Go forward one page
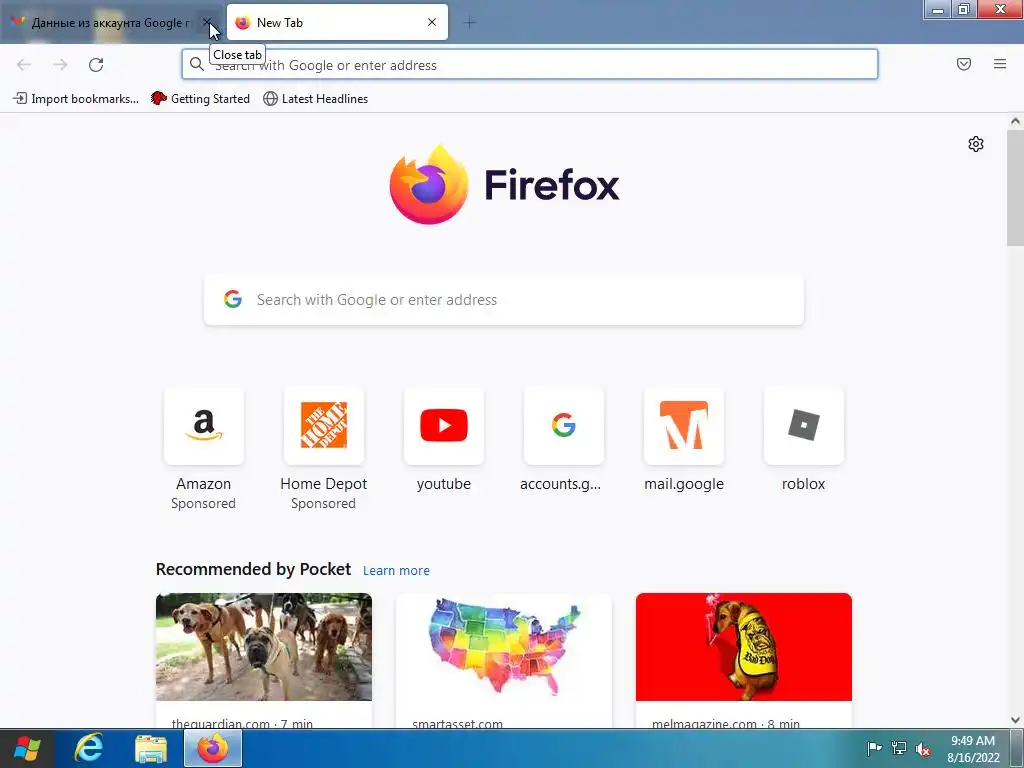The height and width of the screenshot is (768, 1024). click(x=60, y=65)
